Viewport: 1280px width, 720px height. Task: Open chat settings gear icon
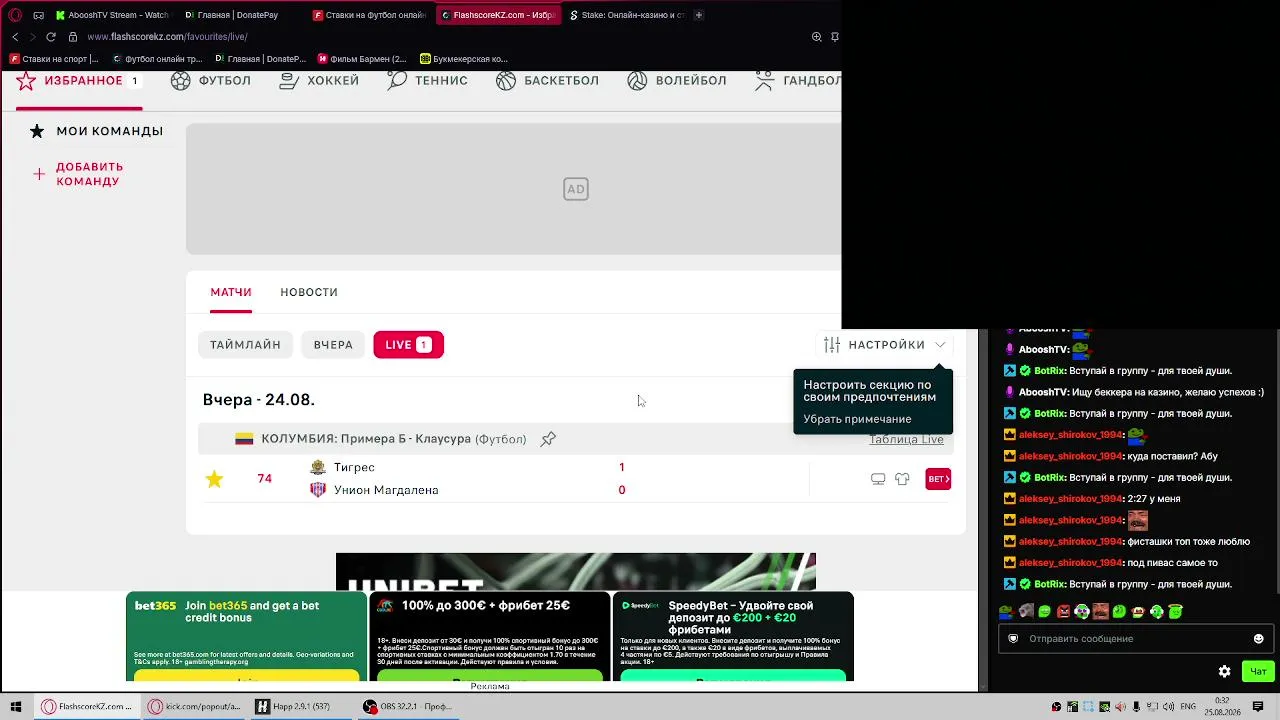point(1224,671)
